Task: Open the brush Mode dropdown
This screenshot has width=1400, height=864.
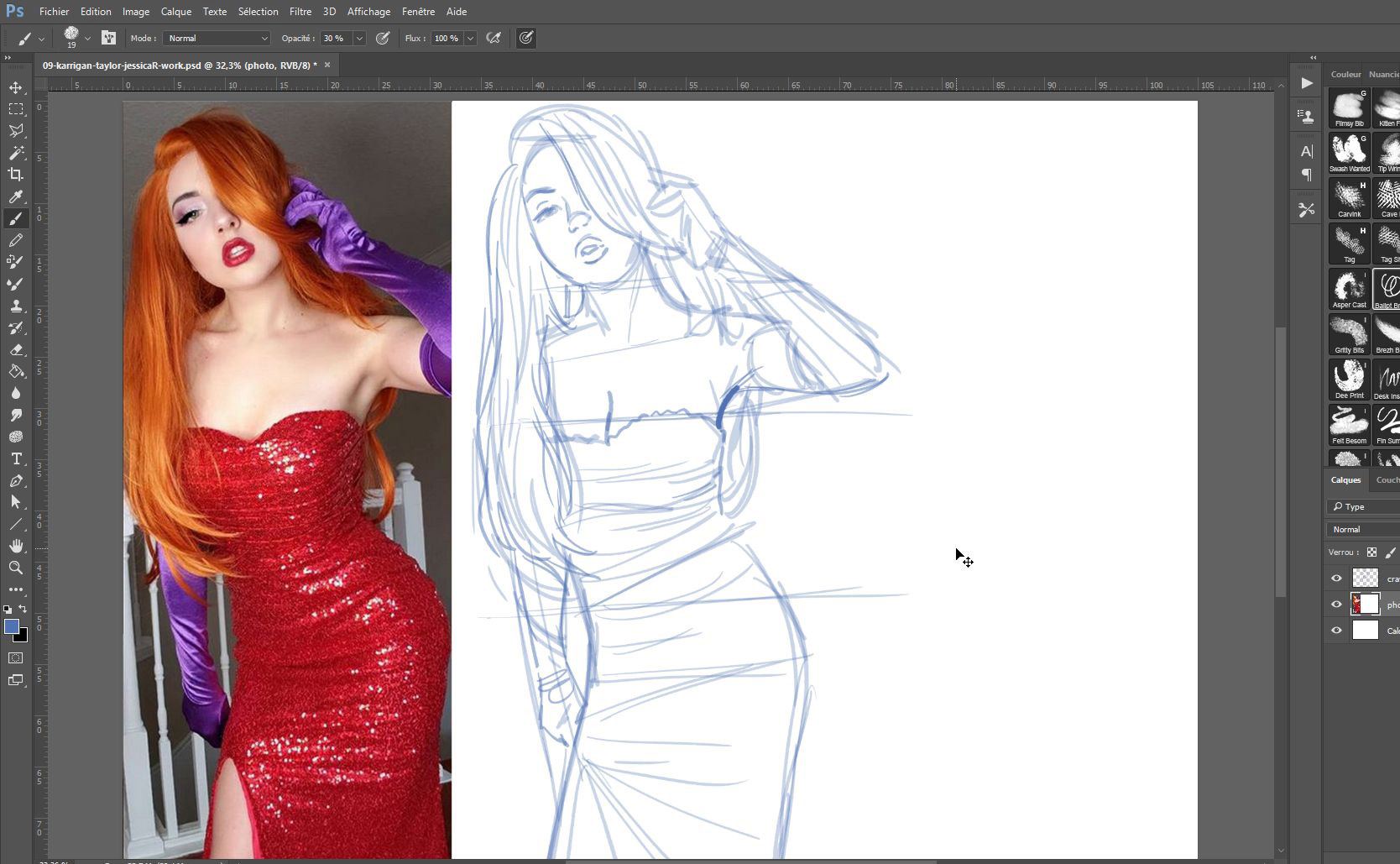Action: pos(217,38)
